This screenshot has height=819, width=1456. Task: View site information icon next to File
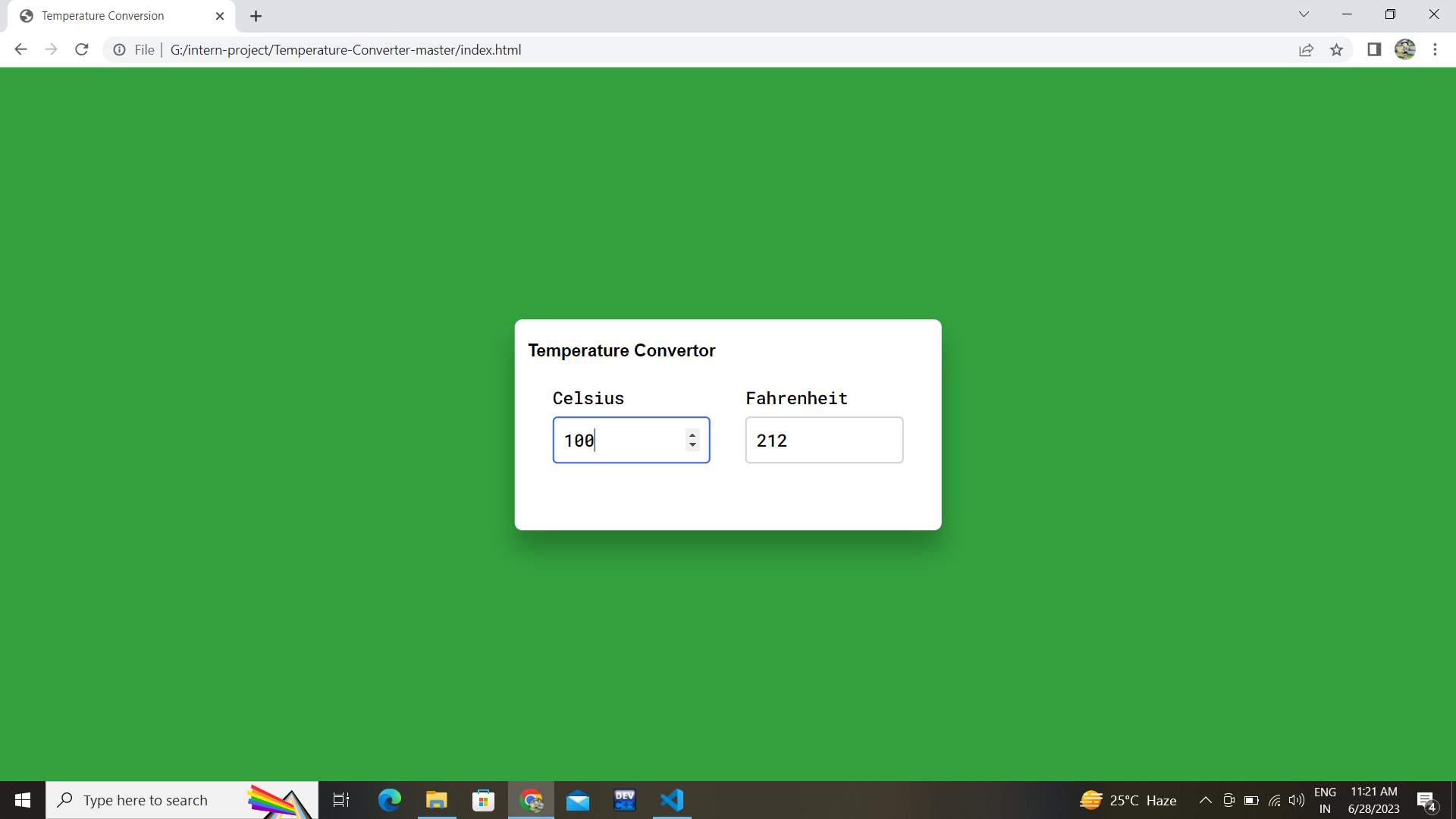coord(120,50)
